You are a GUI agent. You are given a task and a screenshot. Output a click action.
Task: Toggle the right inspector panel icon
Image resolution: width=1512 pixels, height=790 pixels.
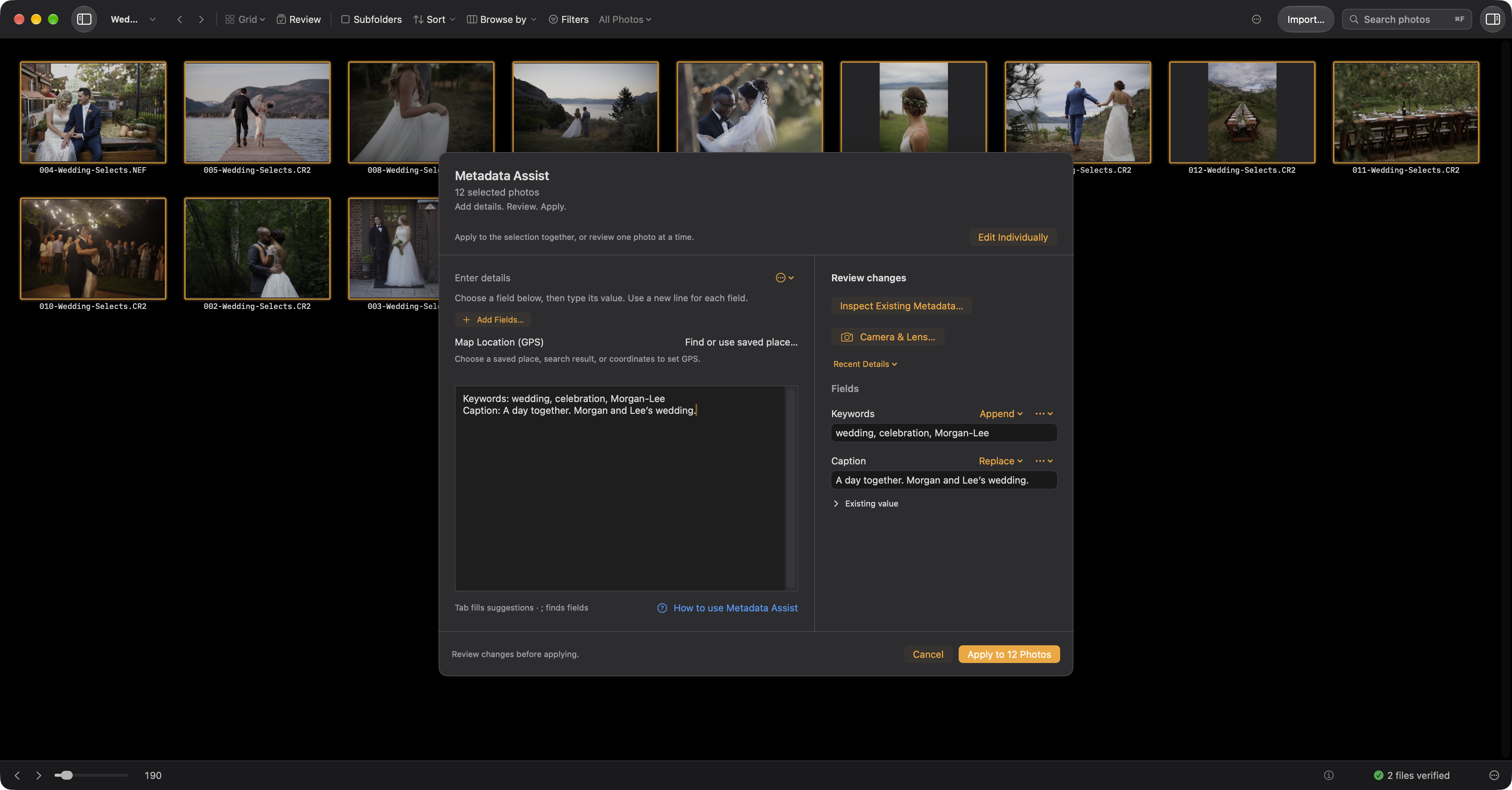click(1493, 19)
